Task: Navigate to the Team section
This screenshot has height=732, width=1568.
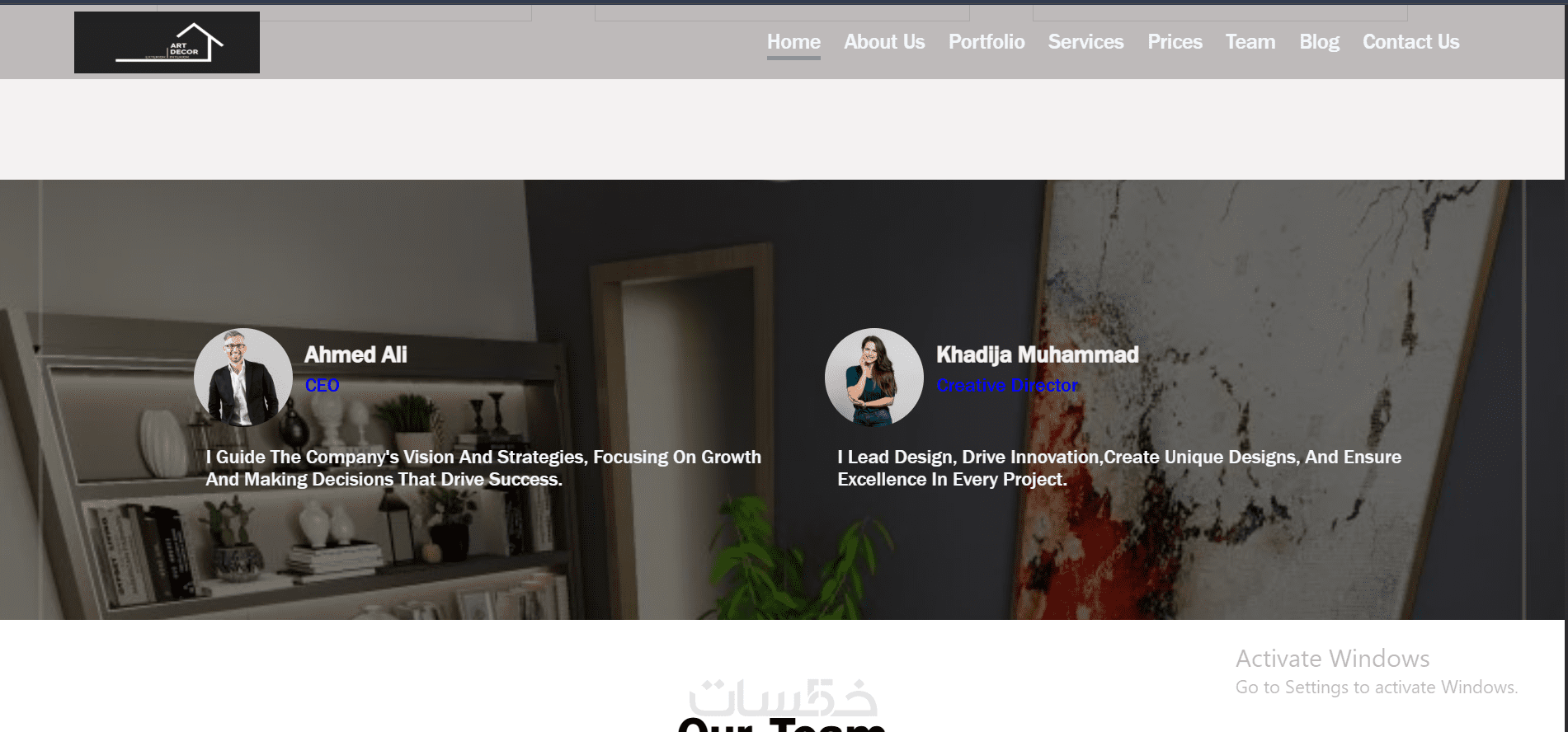Action: tap(1250, 42)
